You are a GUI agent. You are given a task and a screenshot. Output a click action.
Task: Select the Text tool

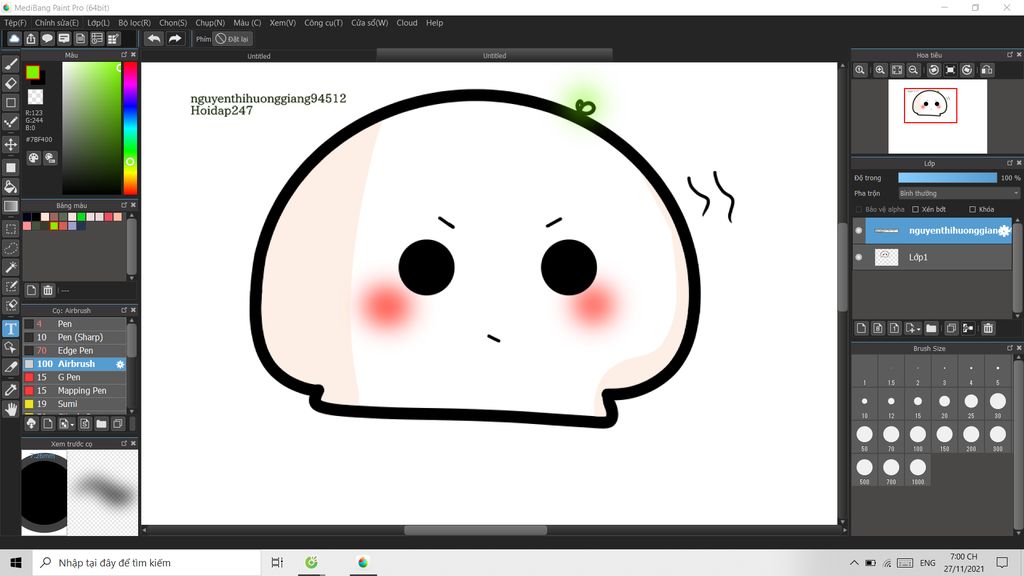click(11, 328)
